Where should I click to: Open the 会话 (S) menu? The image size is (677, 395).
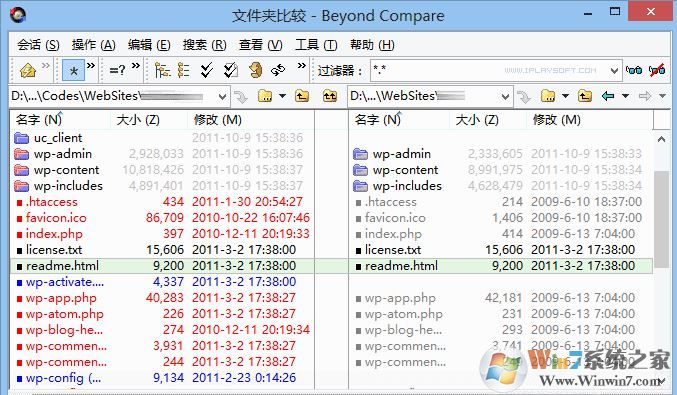click(38, 45)
